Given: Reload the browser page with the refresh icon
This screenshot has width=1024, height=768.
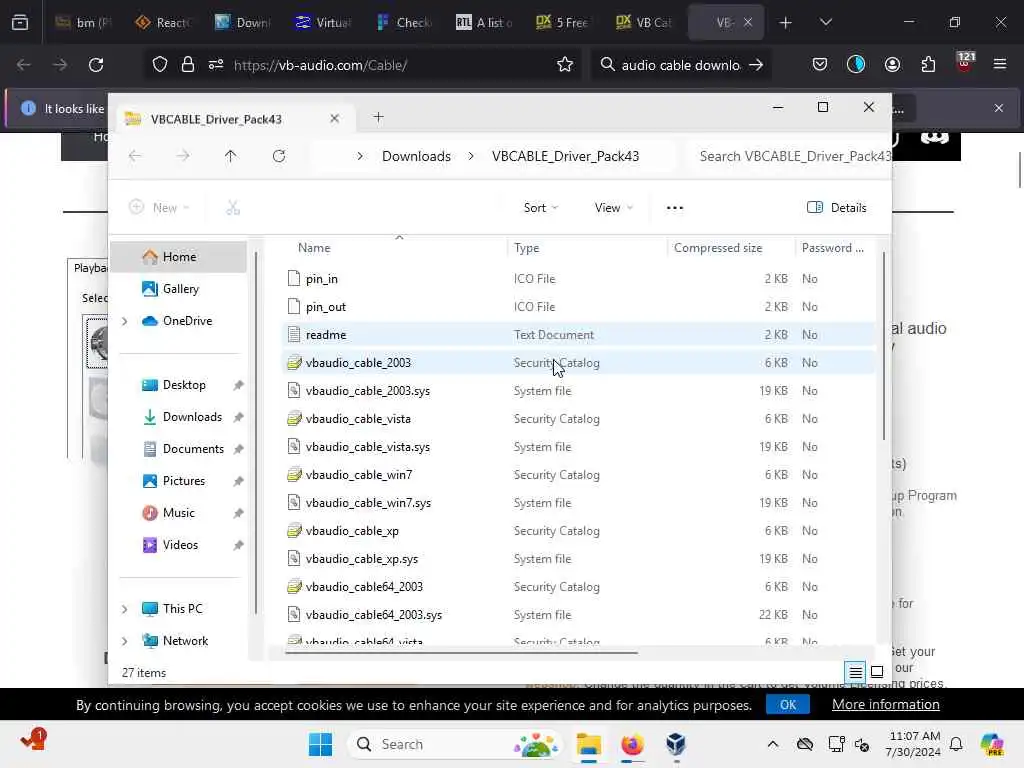Looking at the screenshot, I should 96,65.
